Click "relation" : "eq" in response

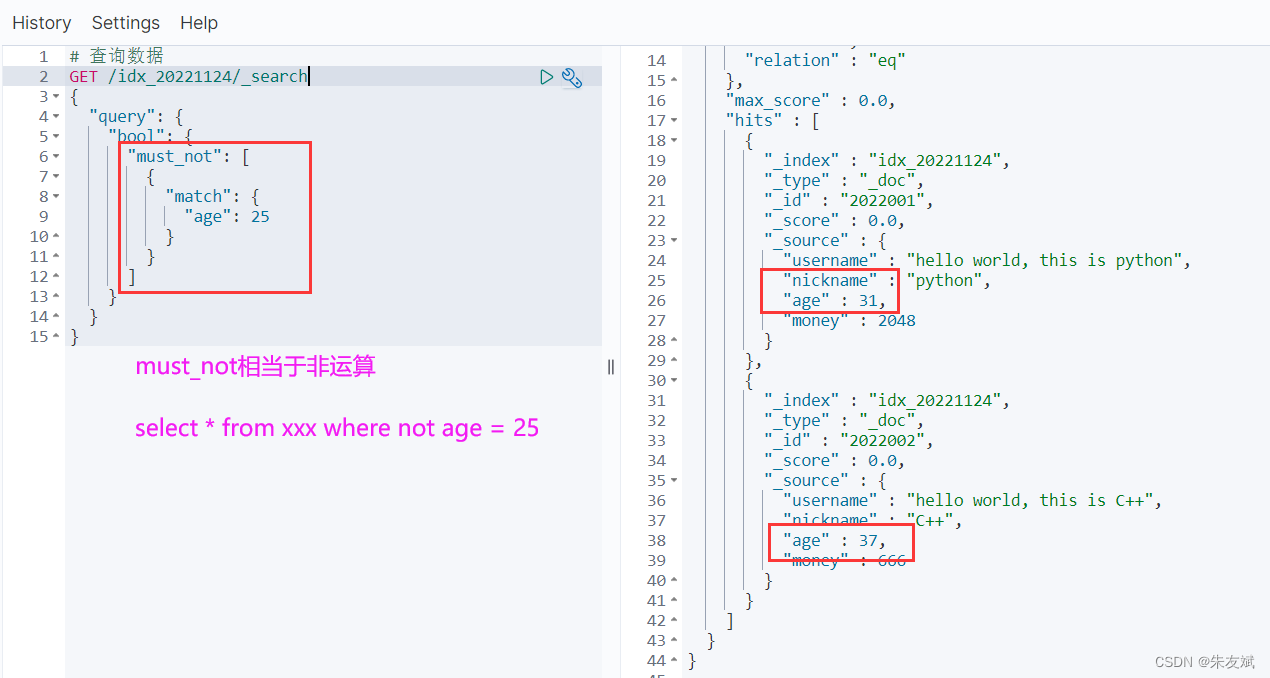[x=825, y=61]
